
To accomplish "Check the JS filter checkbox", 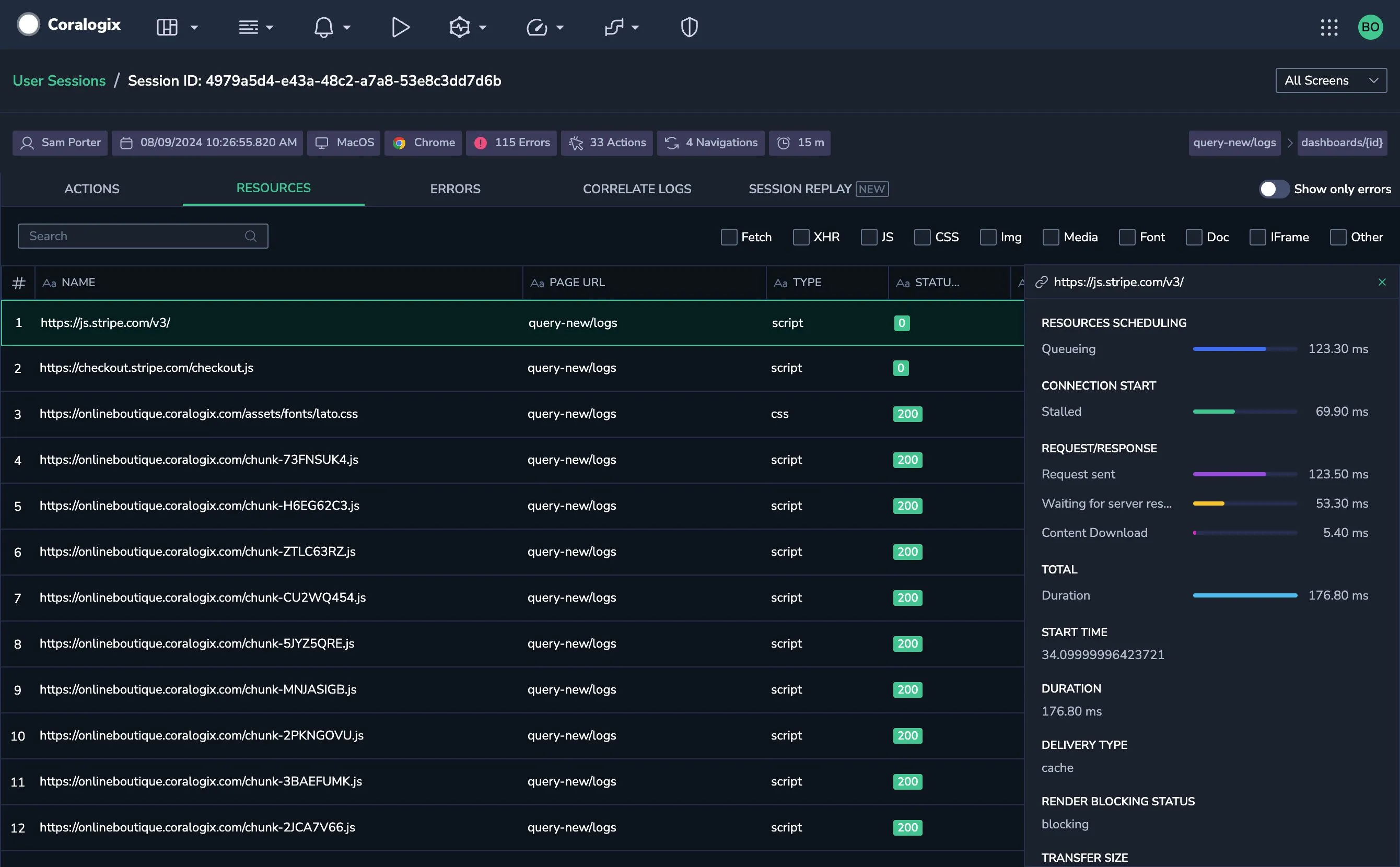I will click(x=869, y=237).
